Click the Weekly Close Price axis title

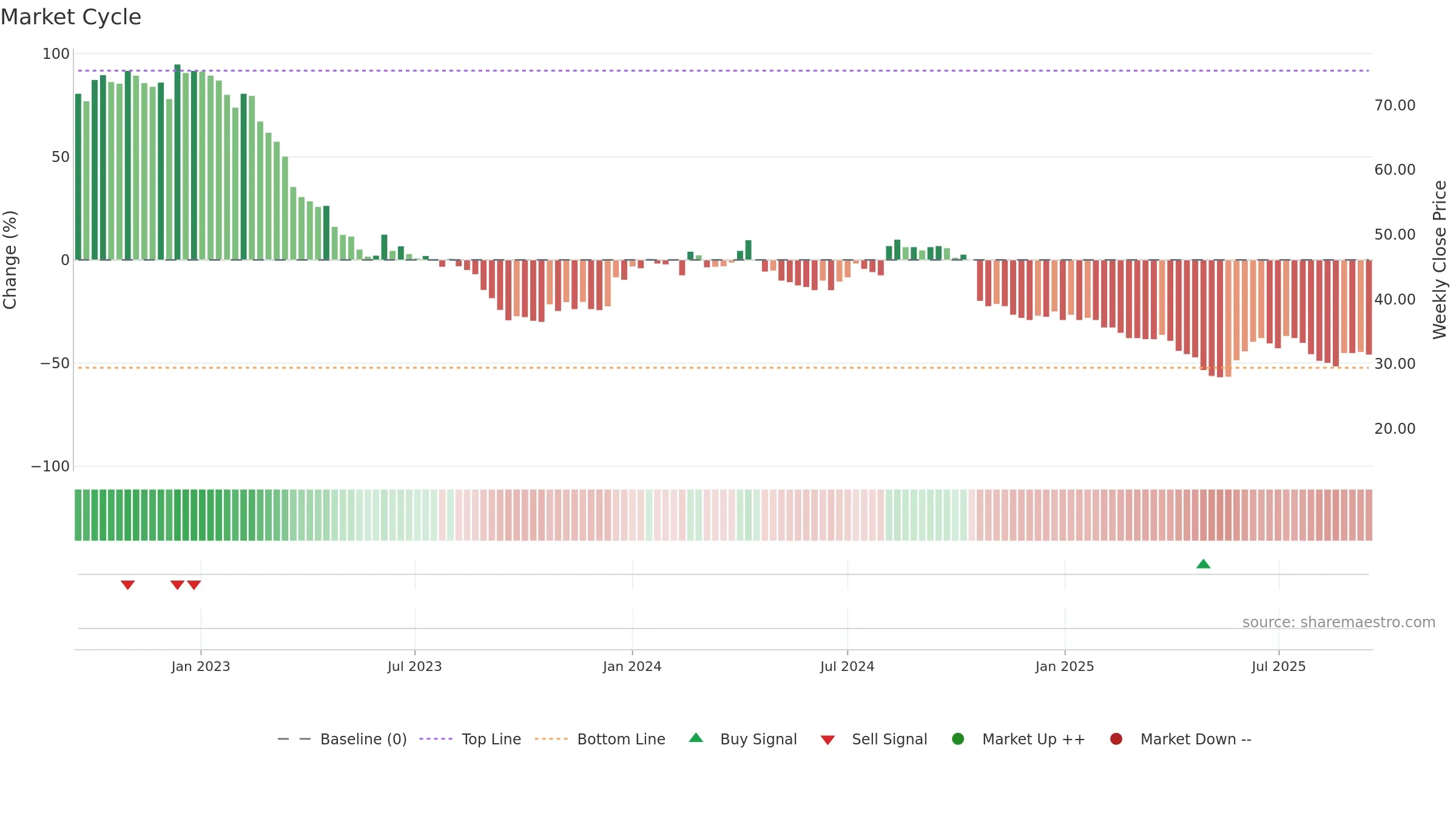click(1440, 260)
